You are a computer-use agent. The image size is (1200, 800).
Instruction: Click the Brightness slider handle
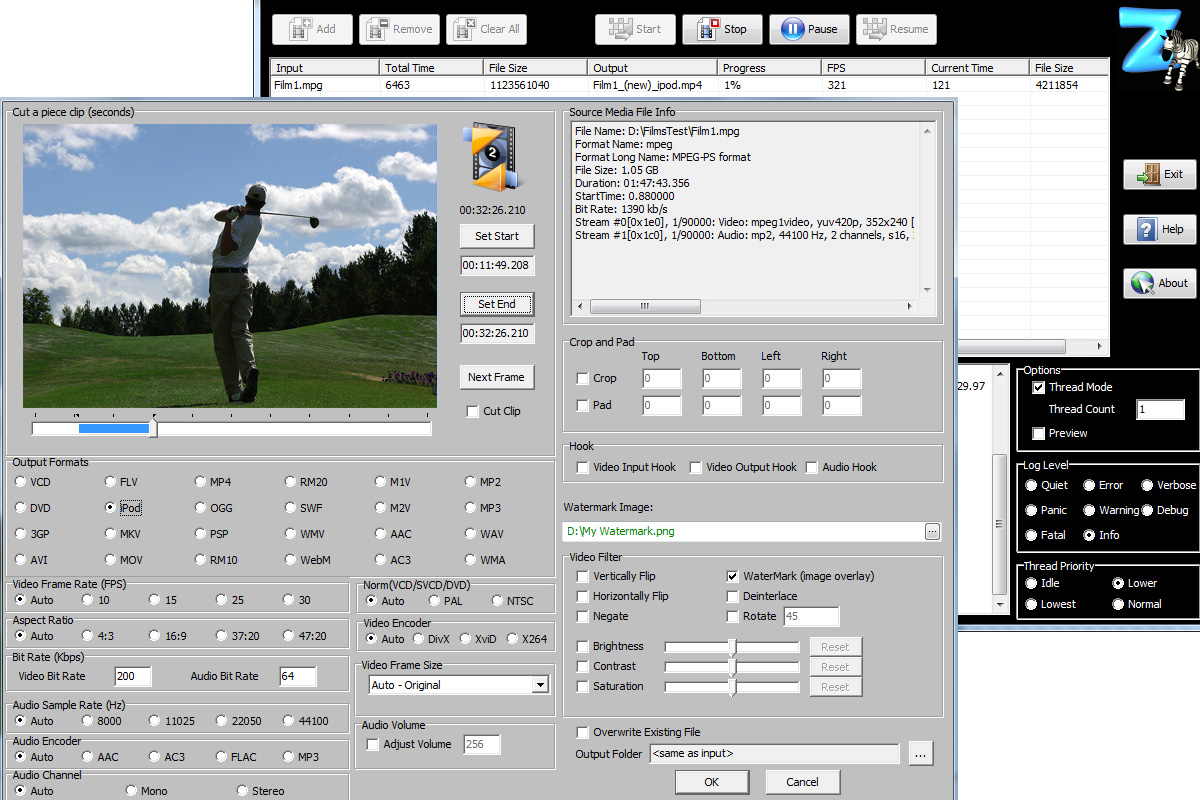tap(732, 647)
